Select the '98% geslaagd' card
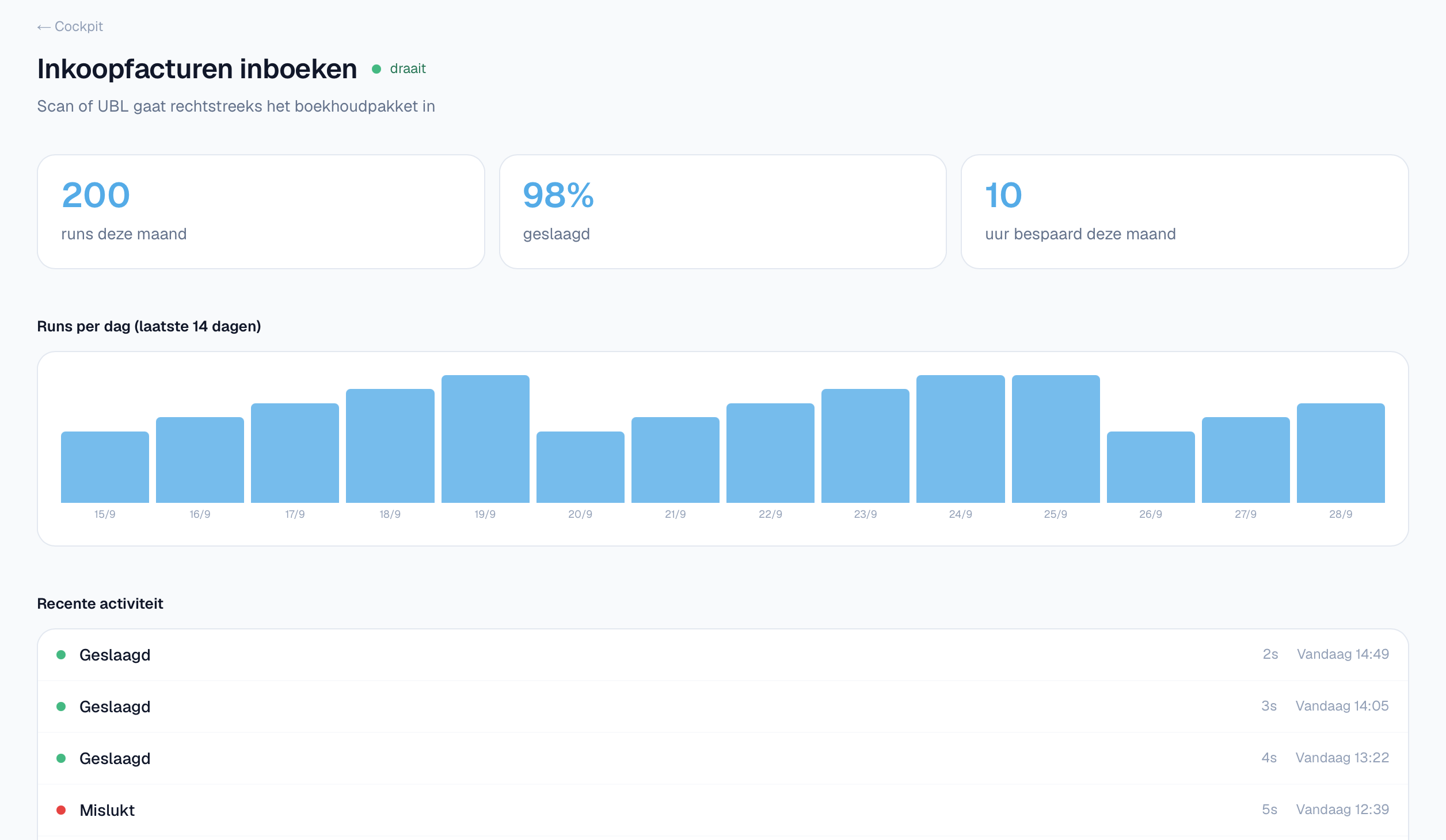Viewport: 1446px width, 840px height. 722,212
